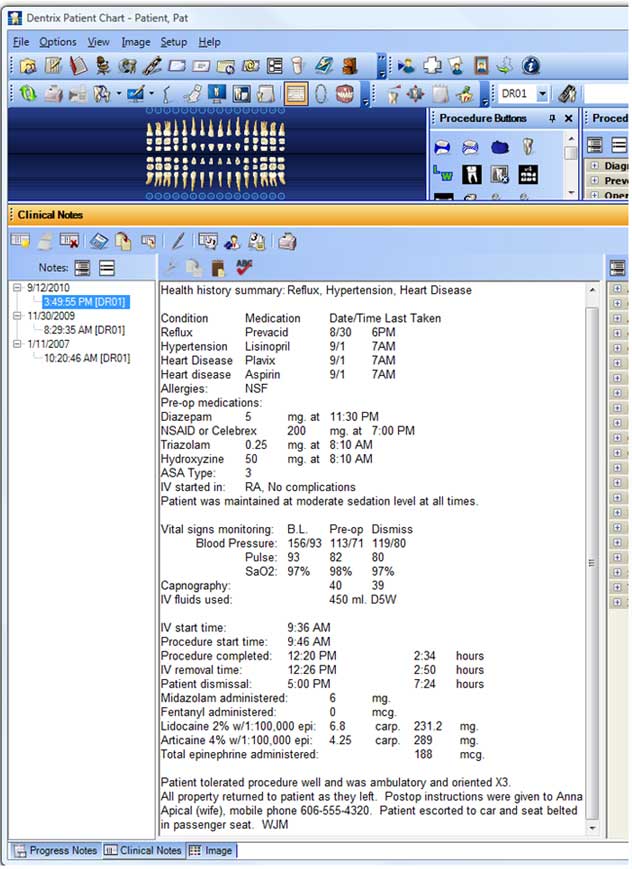The image size is (632, 869).
Task: Click the blue blob procedure button
Action: tap(500, 147)
